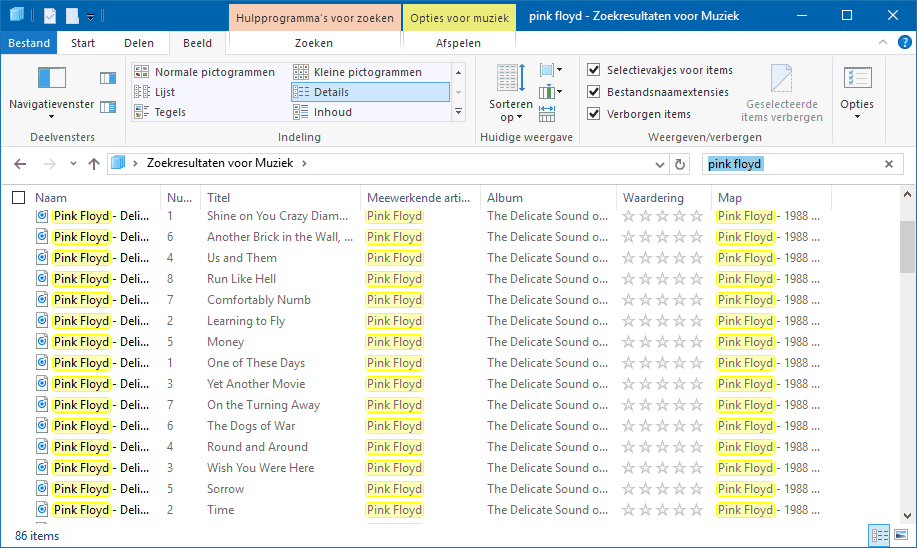Viewport: 917px width, 548px height.
Task: Click the vertical scrollbar thumb
Action: coord(907,246)
